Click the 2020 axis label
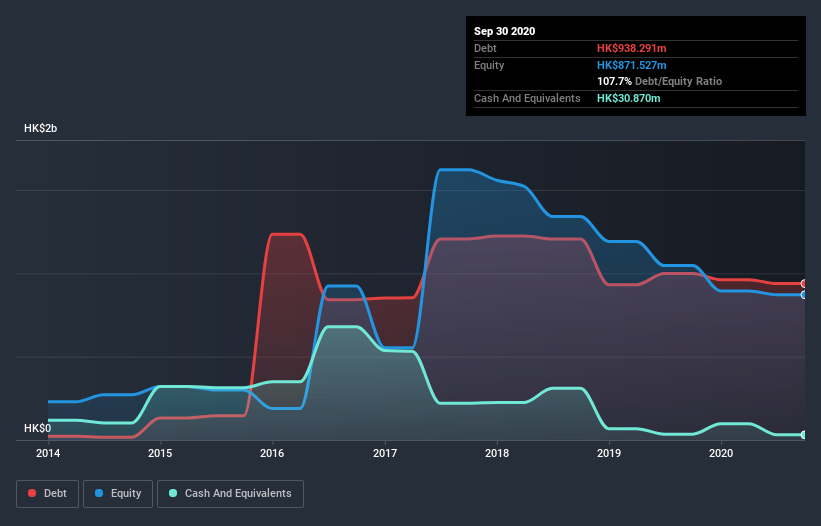 point(721,453)
